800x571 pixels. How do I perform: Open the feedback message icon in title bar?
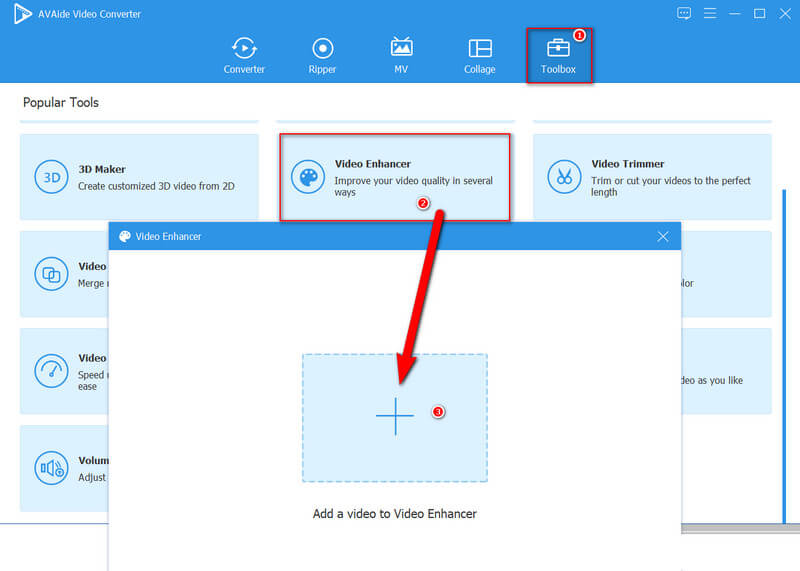pyautogui.click(x=684, y=13)
